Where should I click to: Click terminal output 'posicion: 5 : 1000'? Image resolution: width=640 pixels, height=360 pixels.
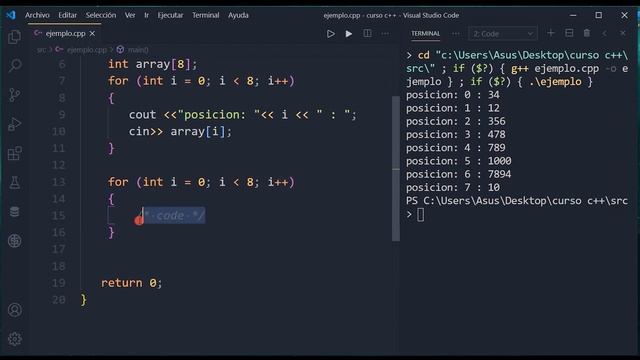[x=458, y=161]
